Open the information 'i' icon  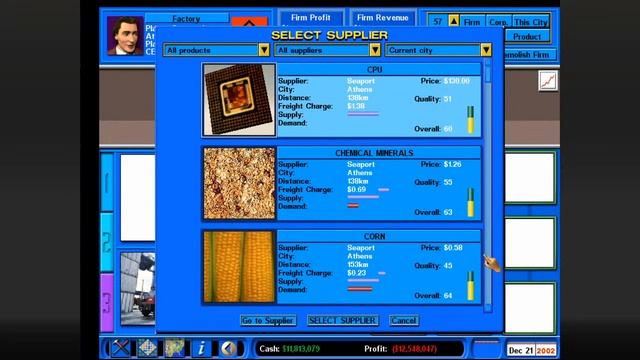point(201,348)
